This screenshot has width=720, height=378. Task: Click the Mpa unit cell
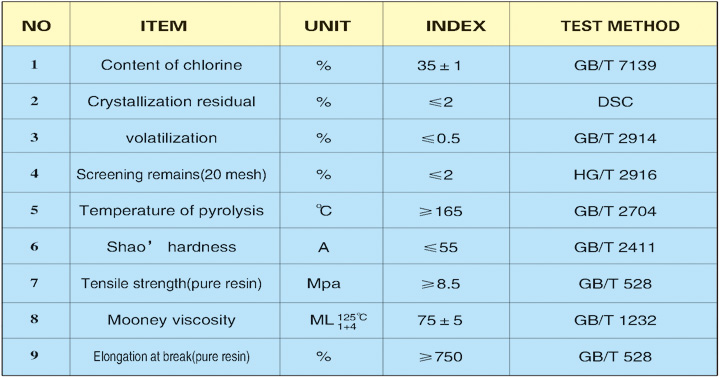coord(324,284)
